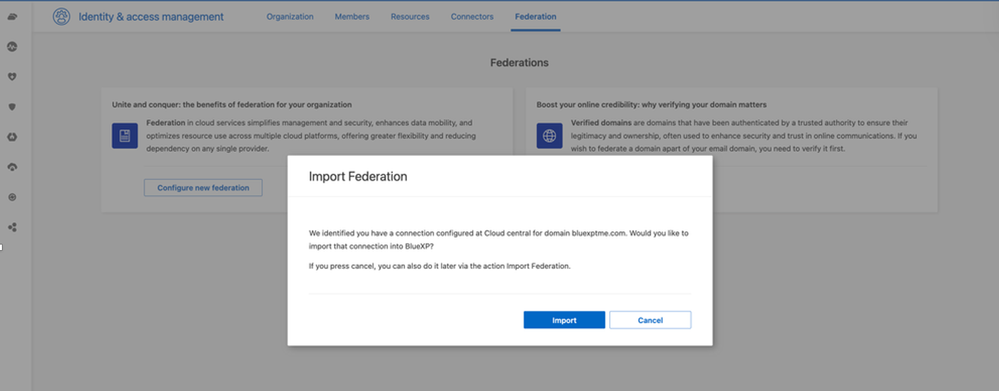Screen dimensions: 999x391
Task: Click the blue Federation document icon
Action: 125,136
